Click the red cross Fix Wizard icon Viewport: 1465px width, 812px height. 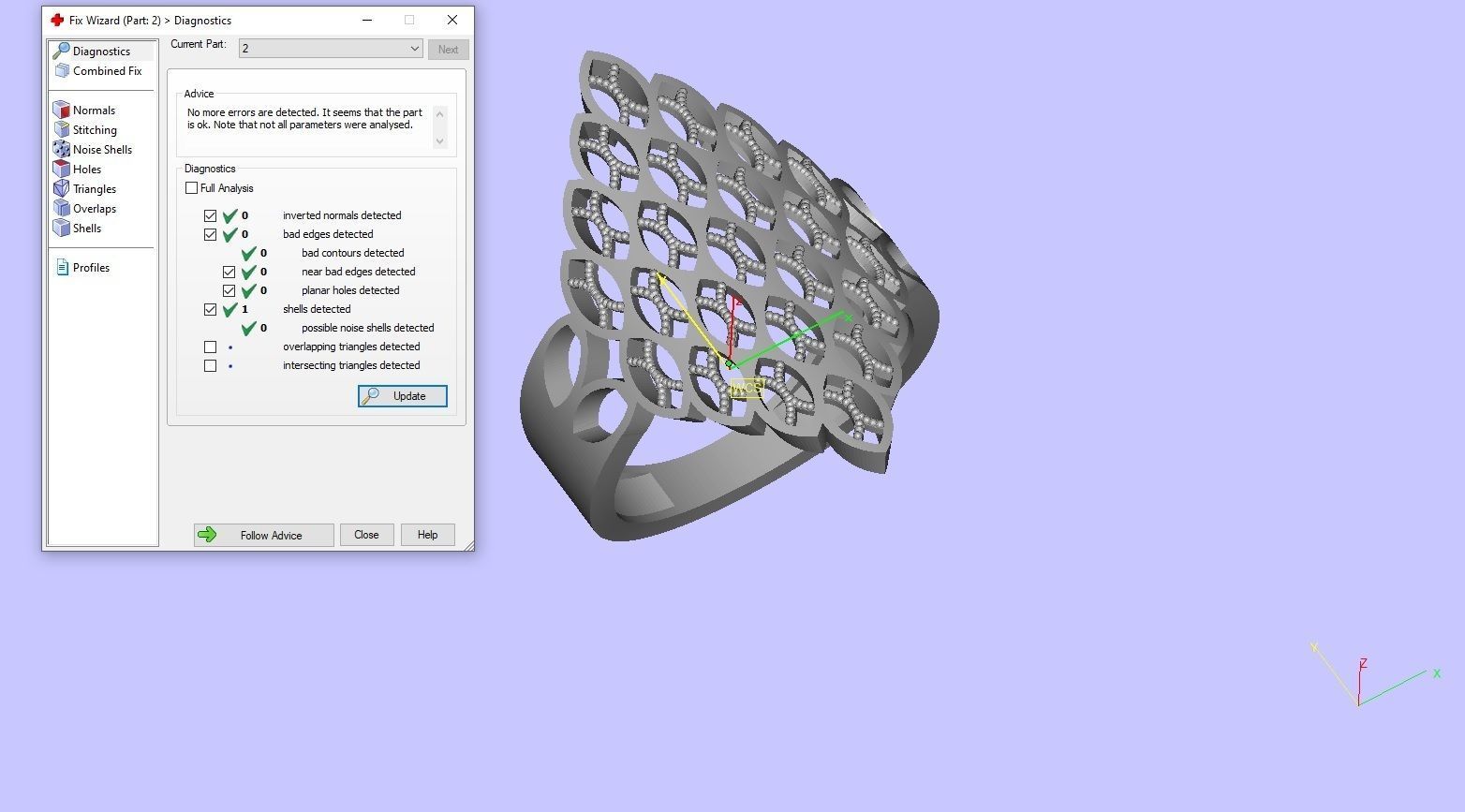57,20
